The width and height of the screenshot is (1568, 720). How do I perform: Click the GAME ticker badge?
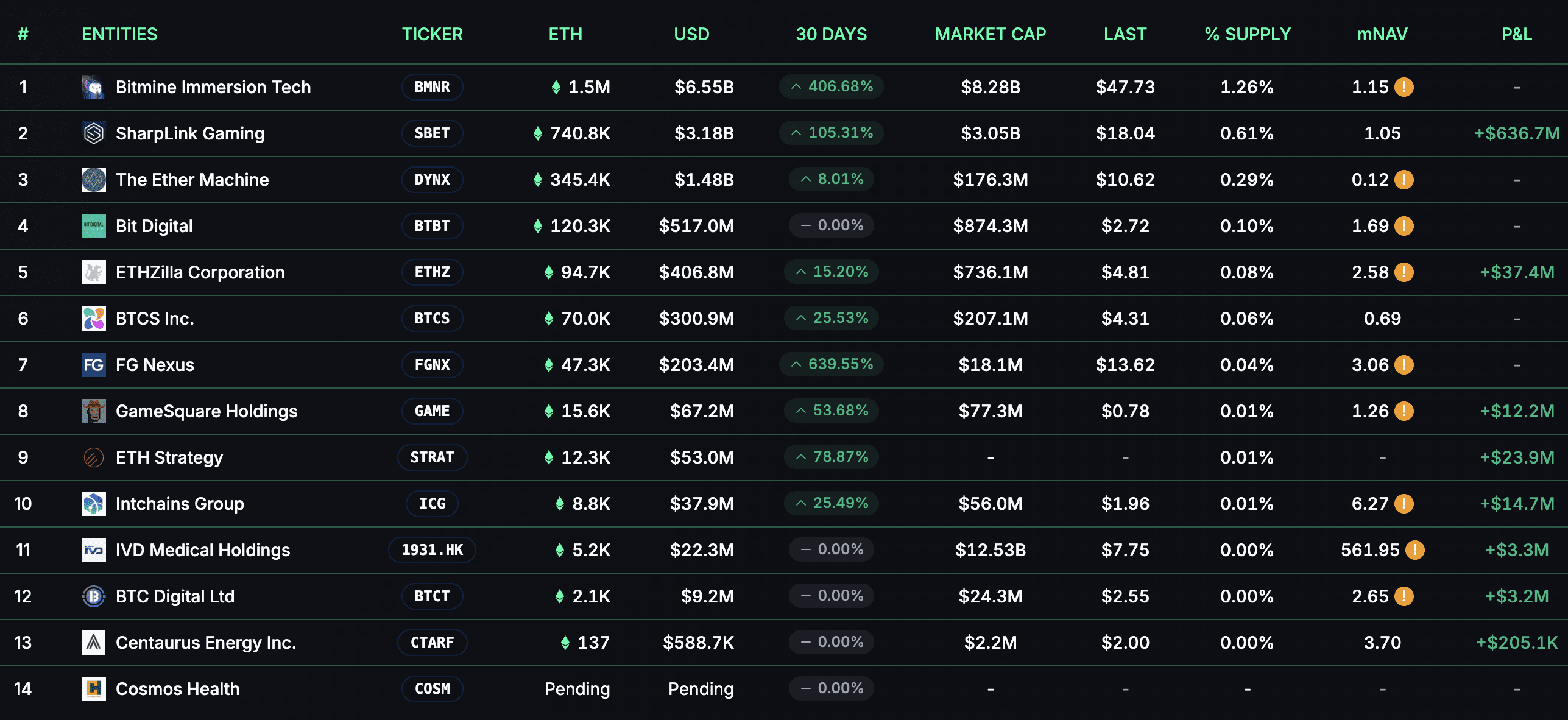click(433, 411)
